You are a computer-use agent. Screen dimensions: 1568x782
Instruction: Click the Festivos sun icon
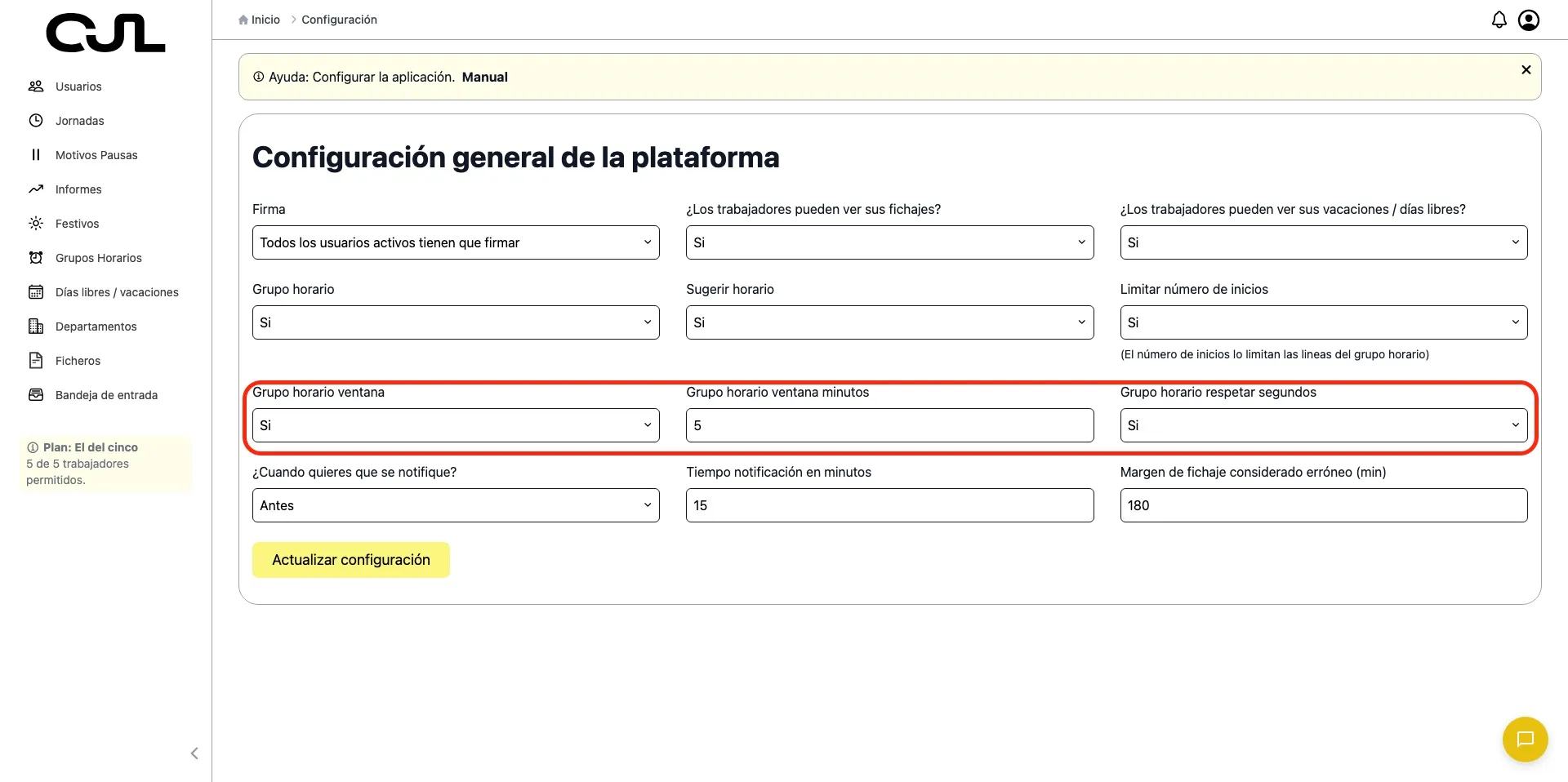[x=36, y=223]
